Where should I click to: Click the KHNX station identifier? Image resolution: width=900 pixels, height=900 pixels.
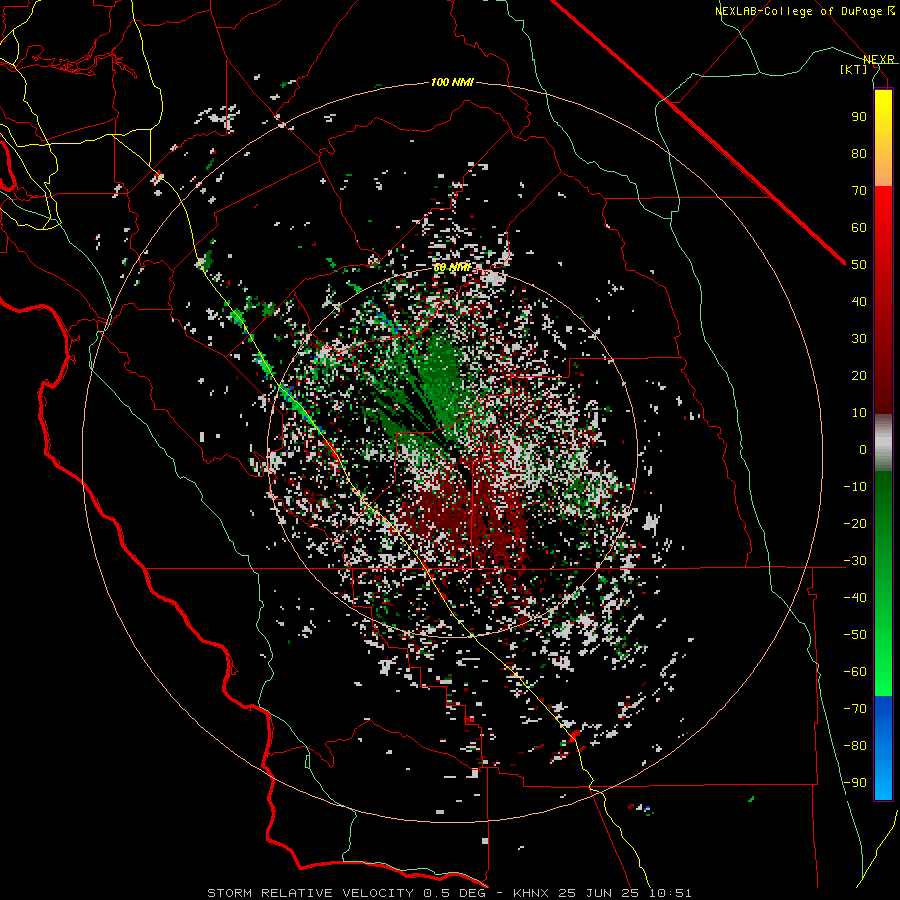(532, 893)
